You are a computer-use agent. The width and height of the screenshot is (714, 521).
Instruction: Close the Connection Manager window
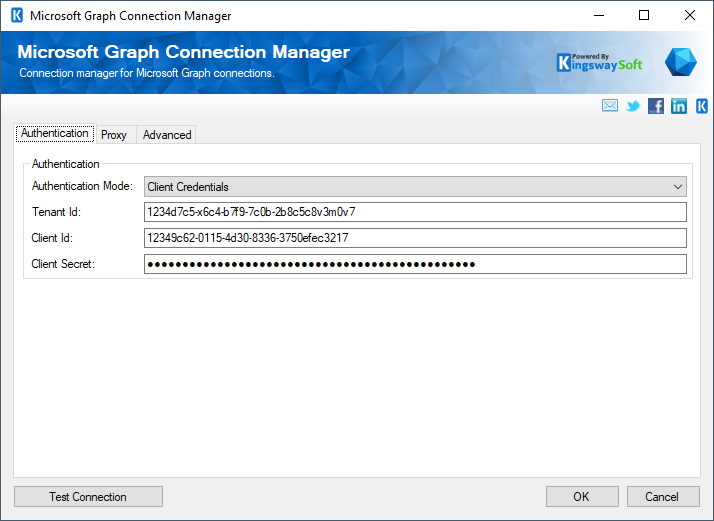689,15
